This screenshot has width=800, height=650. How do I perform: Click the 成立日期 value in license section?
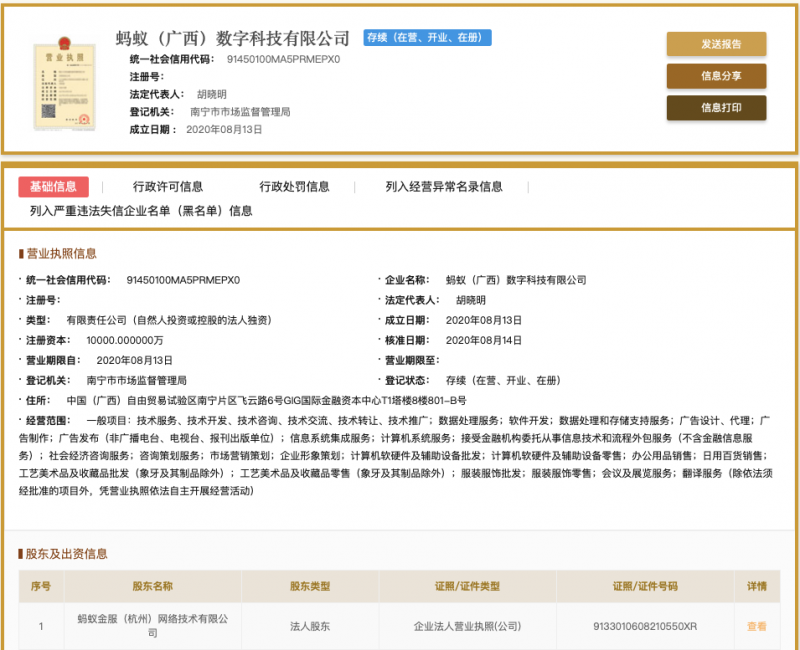tap(484, 320)
